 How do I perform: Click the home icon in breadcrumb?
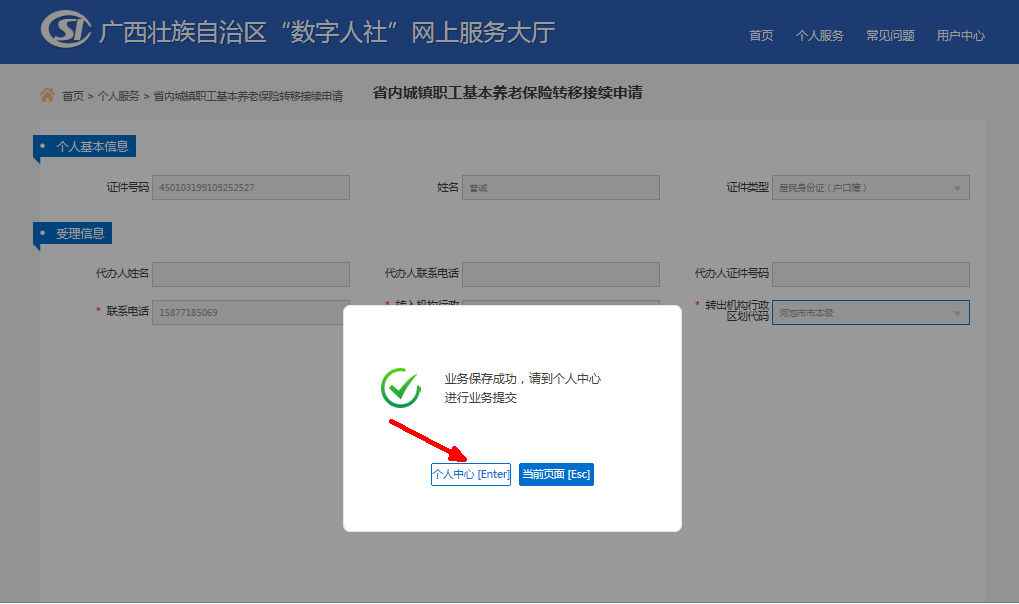pos(47,95)
